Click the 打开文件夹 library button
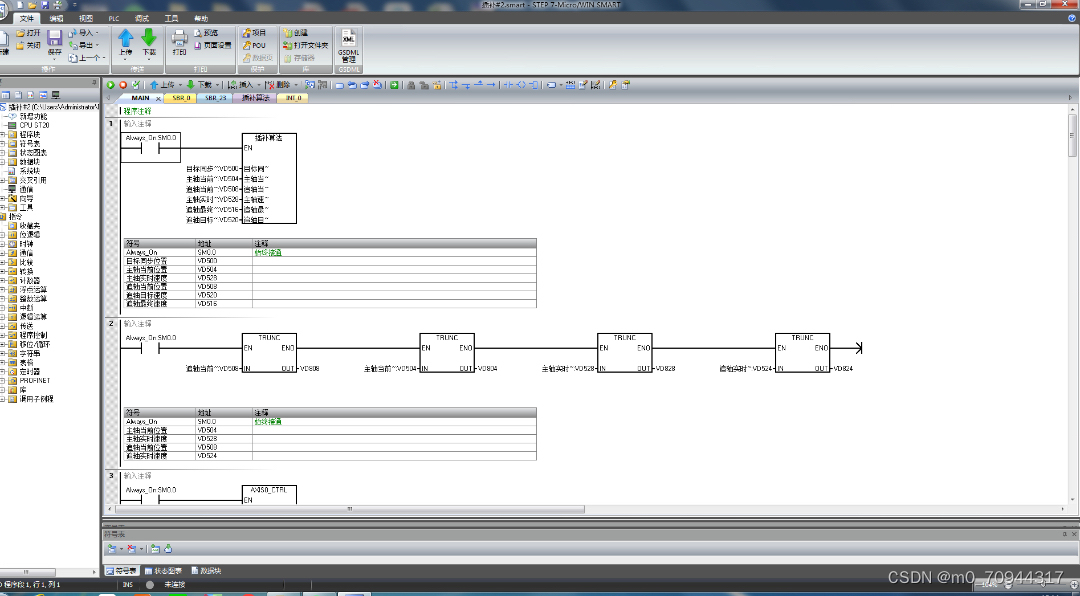 point(306,45)
